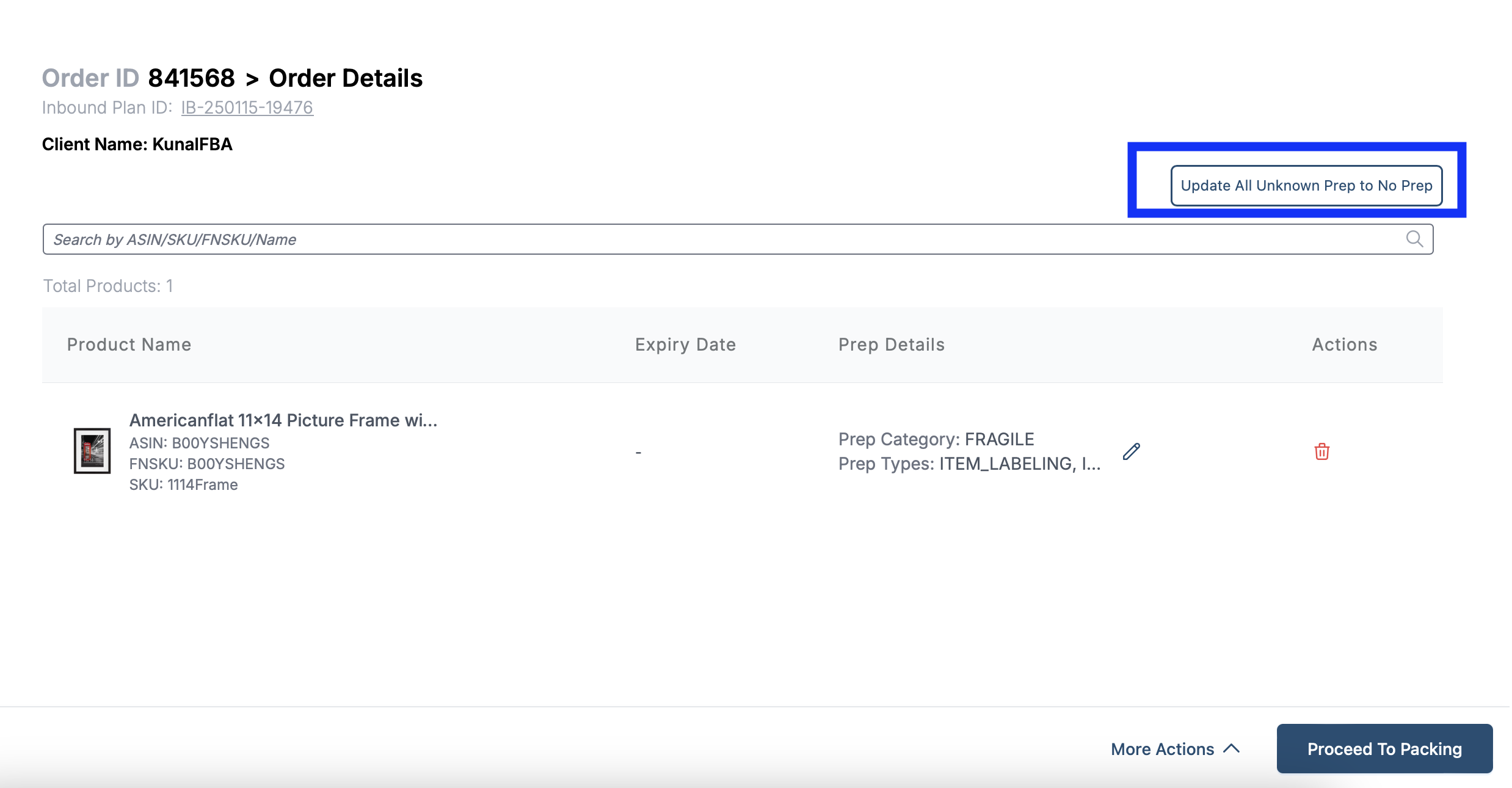
Task: Open the pencil icon to edit prep details
Action: pos(1131,451)
